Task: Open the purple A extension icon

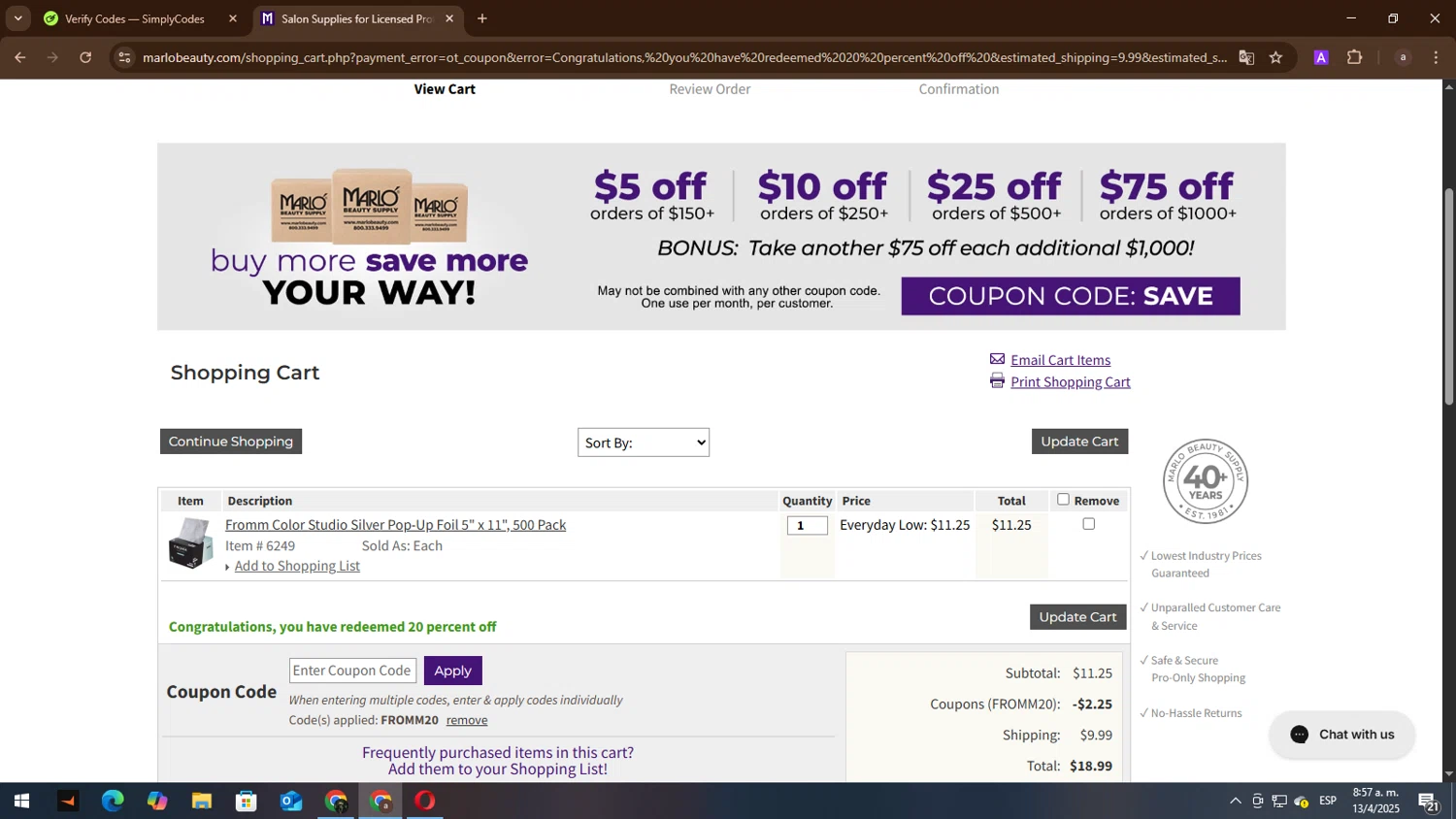Action: point(1320,57)
